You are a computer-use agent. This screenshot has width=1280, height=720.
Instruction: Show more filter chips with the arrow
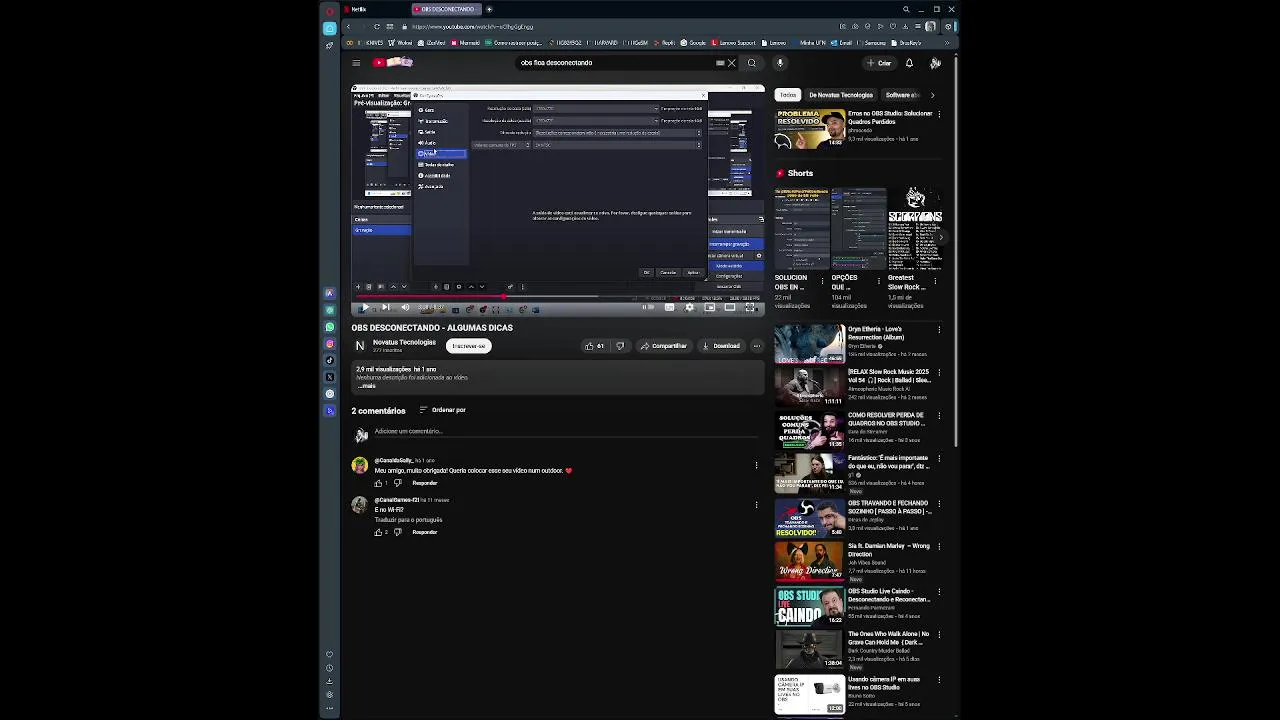(933, 95)
